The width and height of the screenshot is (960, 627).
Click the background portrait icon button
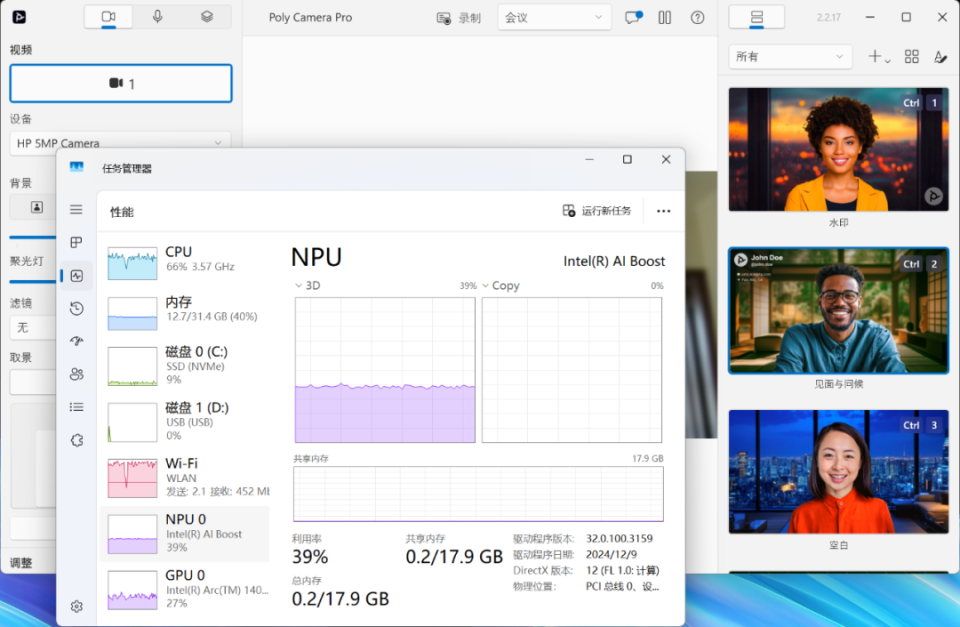(x=37, y=207)
